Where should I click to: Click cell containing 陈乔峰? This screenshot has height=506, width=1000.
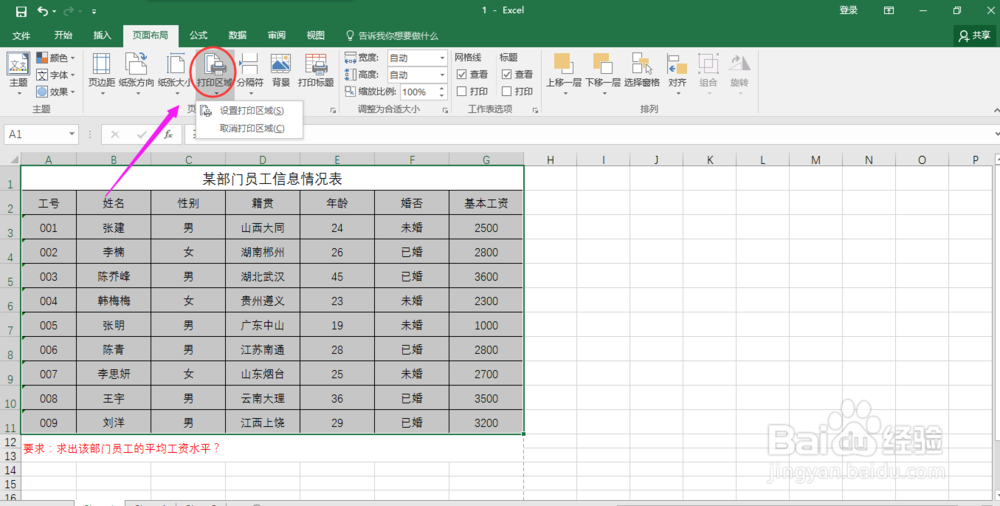point(114,276)
